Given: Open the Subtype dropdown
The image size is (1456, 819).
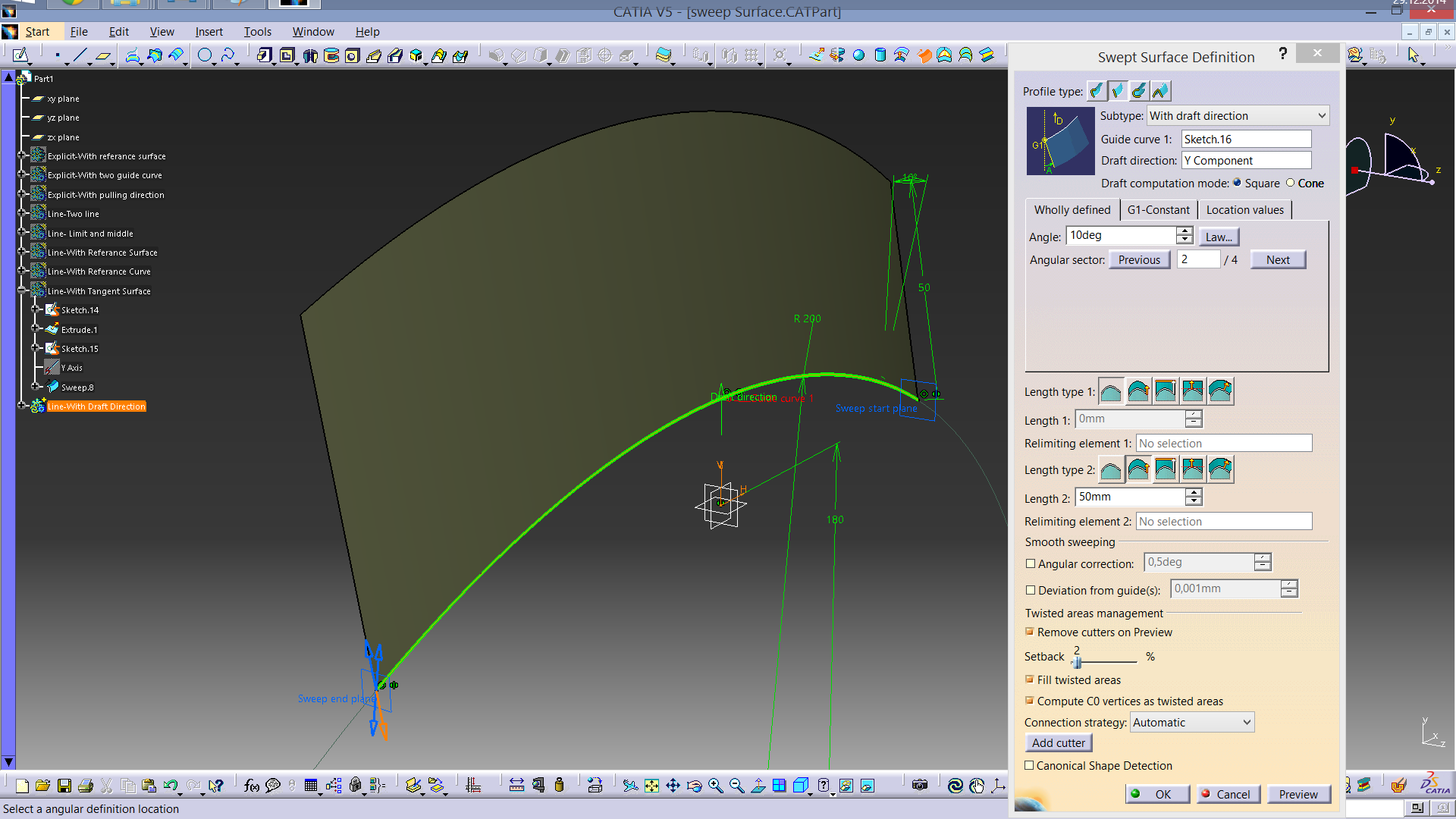Looking at the screenshot, I should coord(1238,115).
